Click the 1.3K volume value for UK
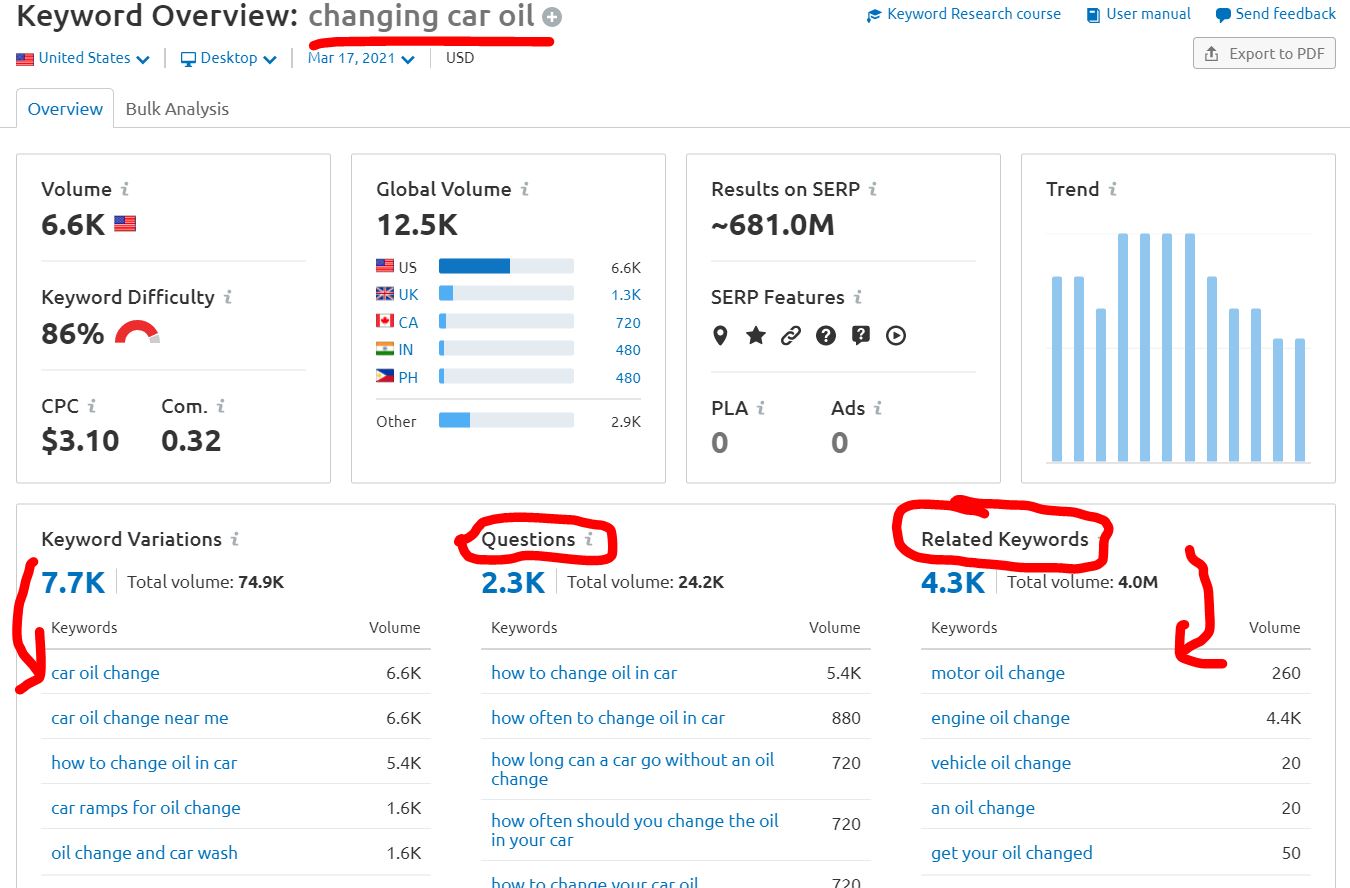 point(626,294)
